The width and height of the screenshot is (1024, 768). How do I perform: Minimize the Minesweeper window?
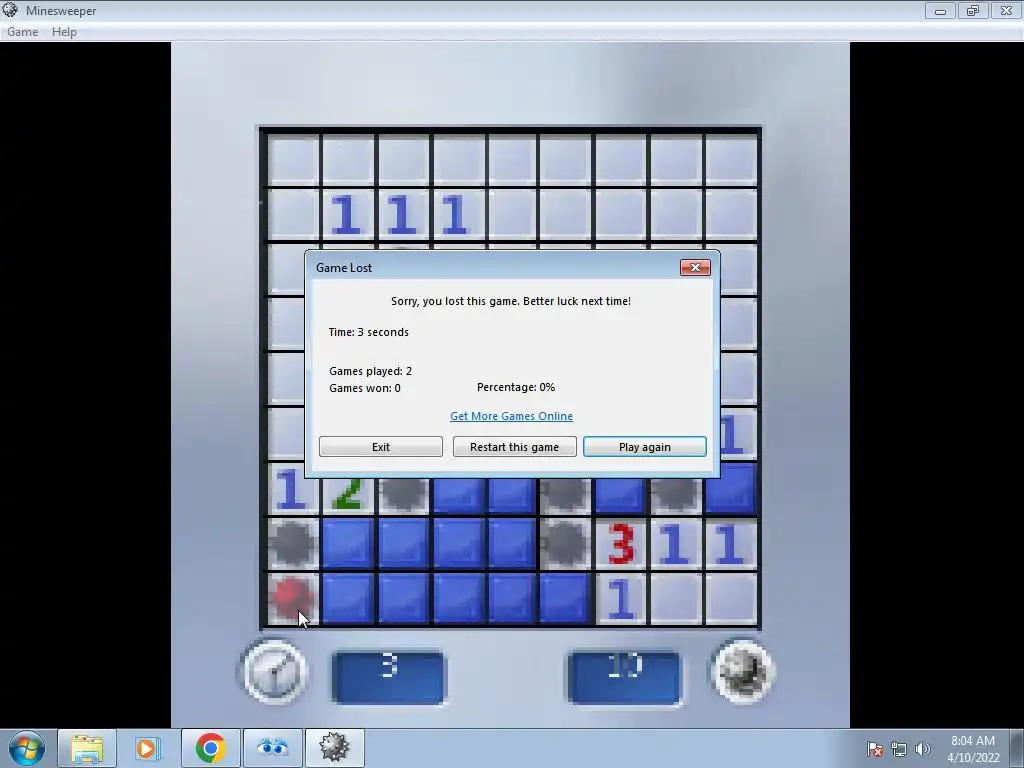[940, 10]
